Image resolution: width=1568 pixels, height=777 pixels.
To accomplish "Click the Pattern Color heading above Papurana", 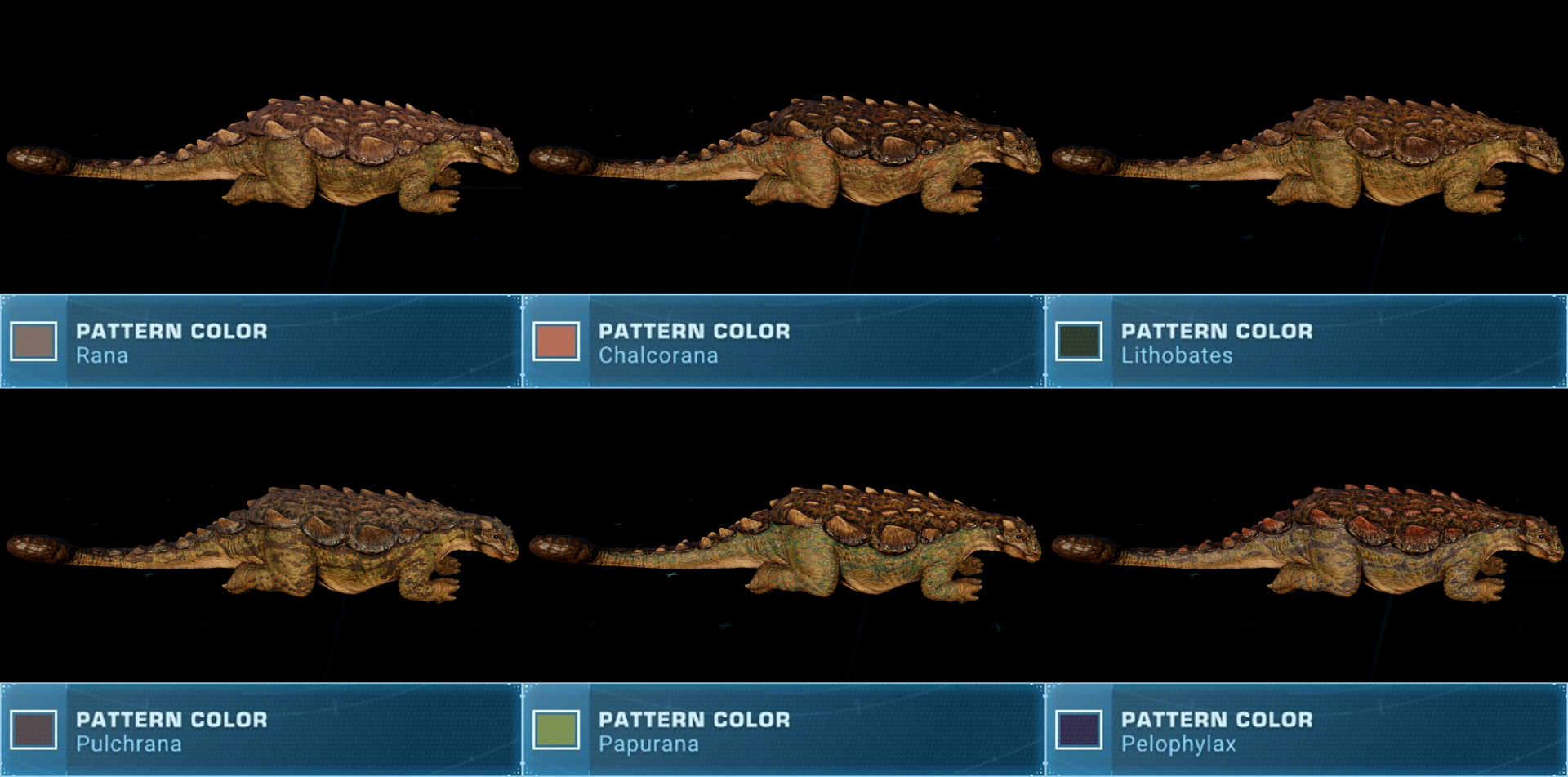I will tap(694, 719).
